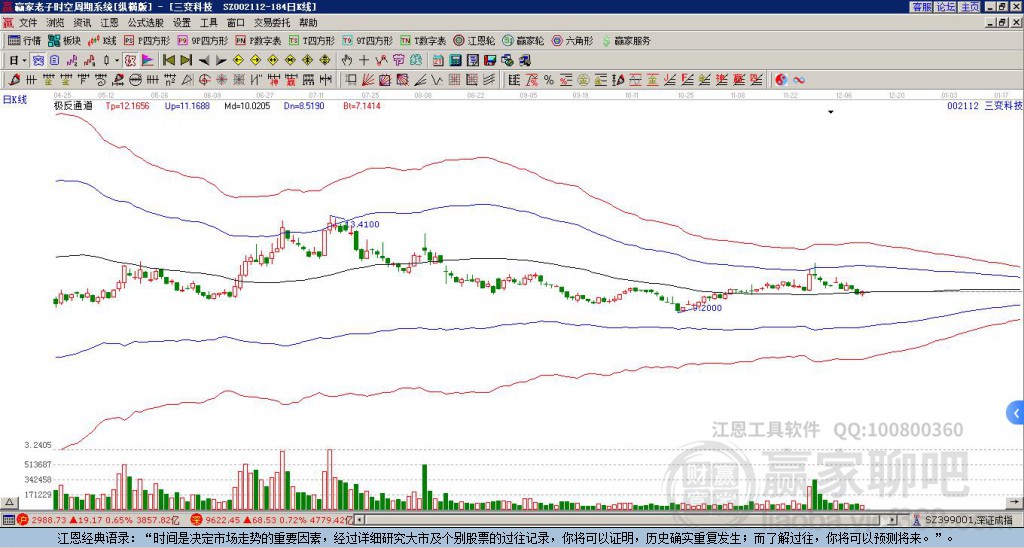Select the triangle angle drawing tool
The width and height of the screenshot is (1024, 548).
tap(187, 80)
